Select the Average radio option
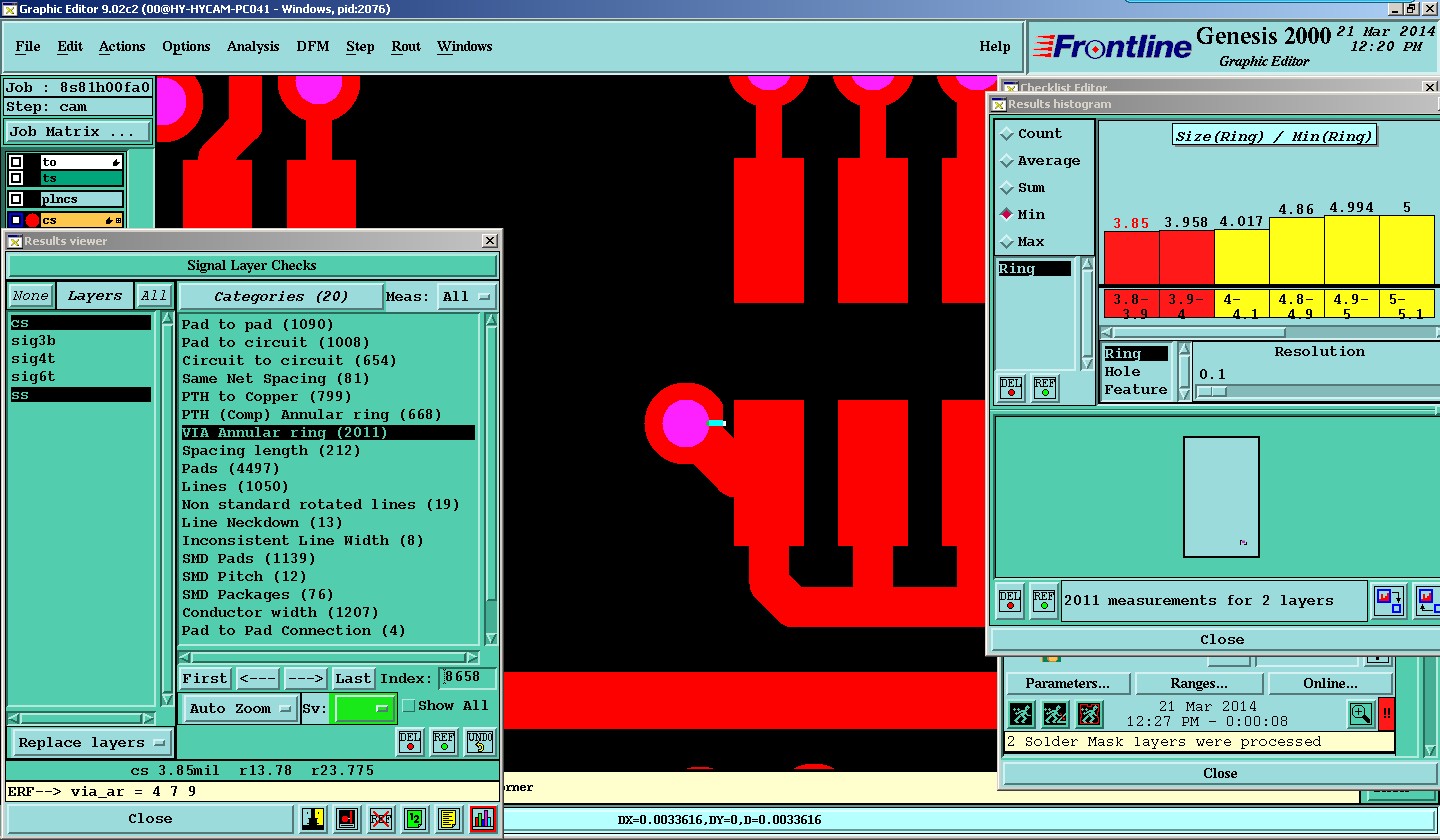This screenshot has width=1440, height=840. pyautogui.click(x=1007, y=161)
